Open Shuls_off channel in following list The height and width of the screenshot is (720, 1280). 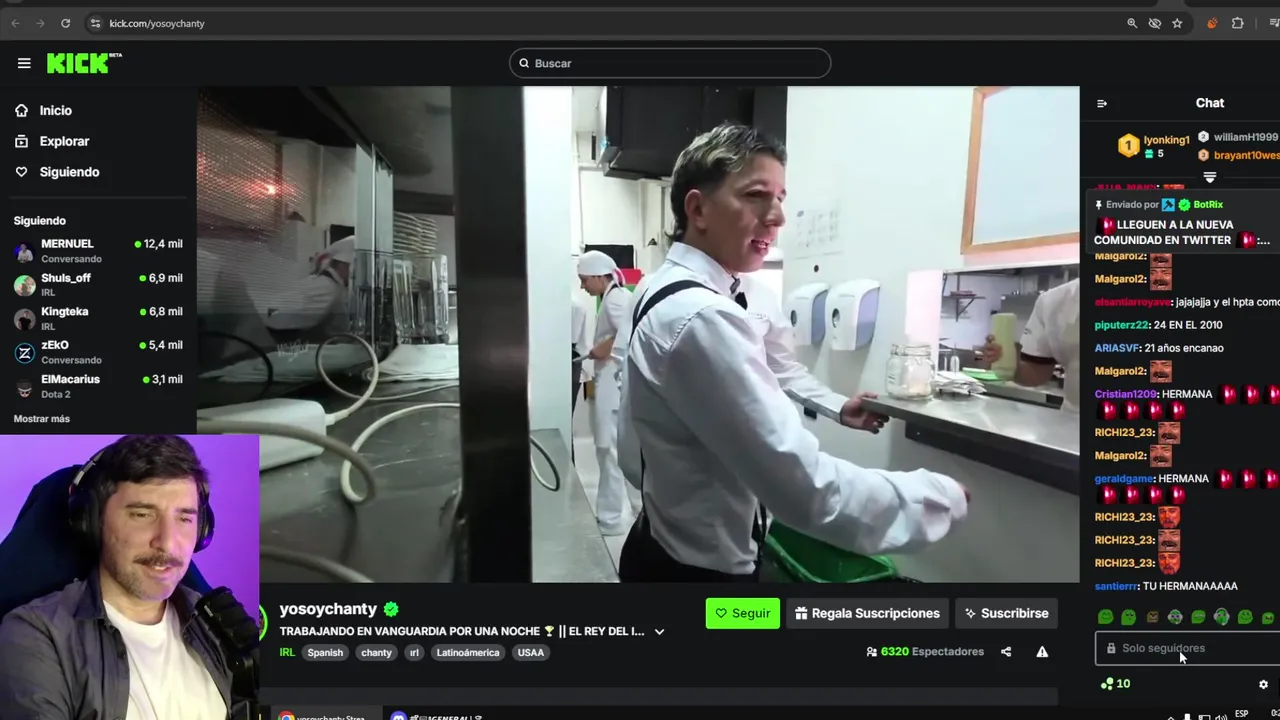click(x=98, y=285)
